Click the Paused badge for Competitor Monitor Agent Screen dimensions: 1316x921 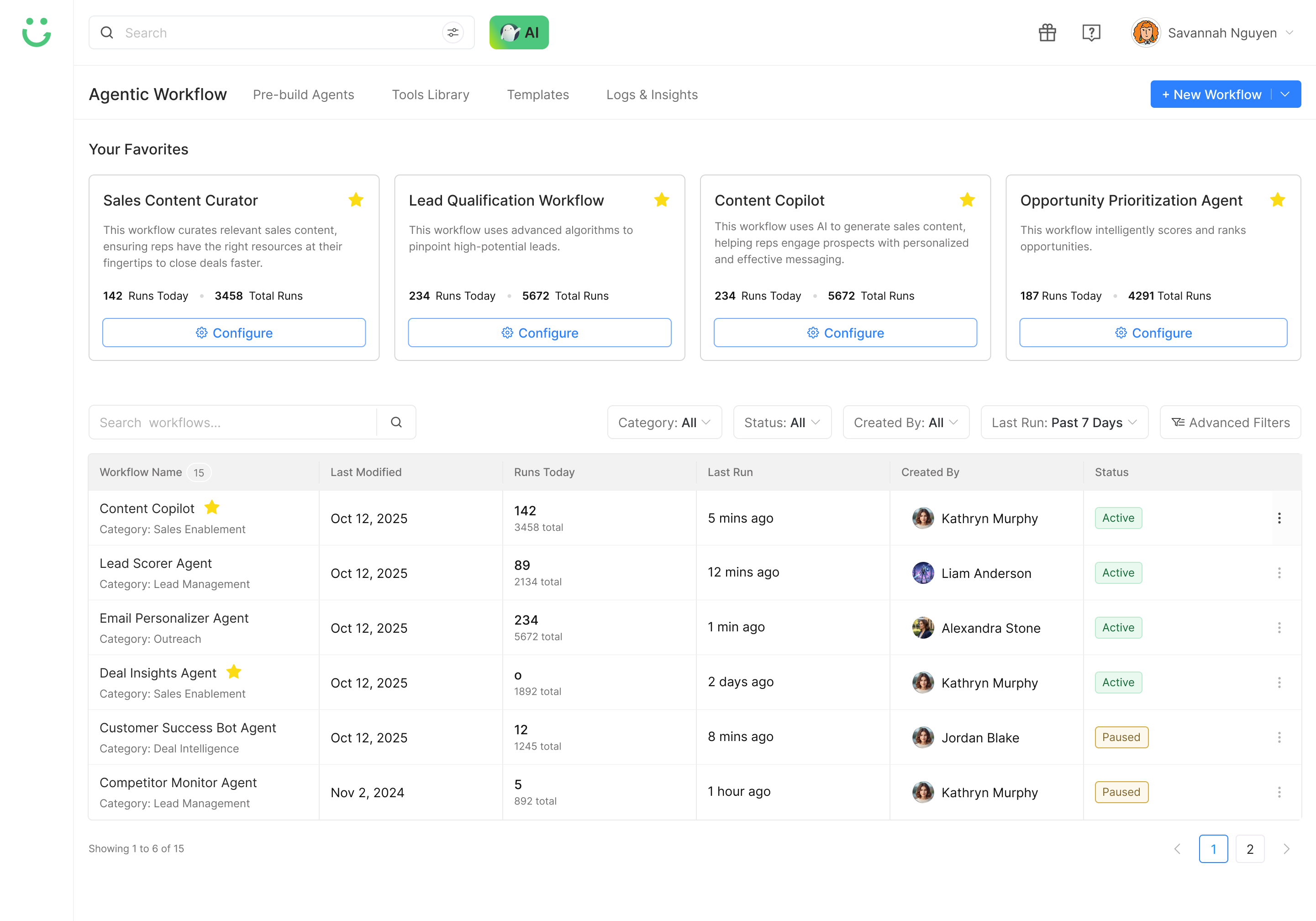1121,792
